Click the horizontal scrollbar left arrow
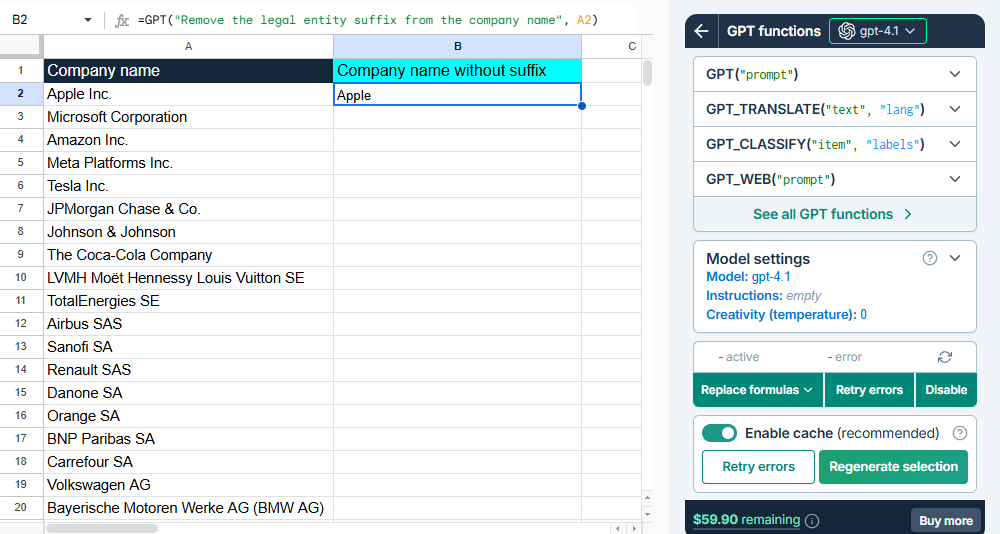This screenshot has height=534, width=1000. tap(619, 527)
